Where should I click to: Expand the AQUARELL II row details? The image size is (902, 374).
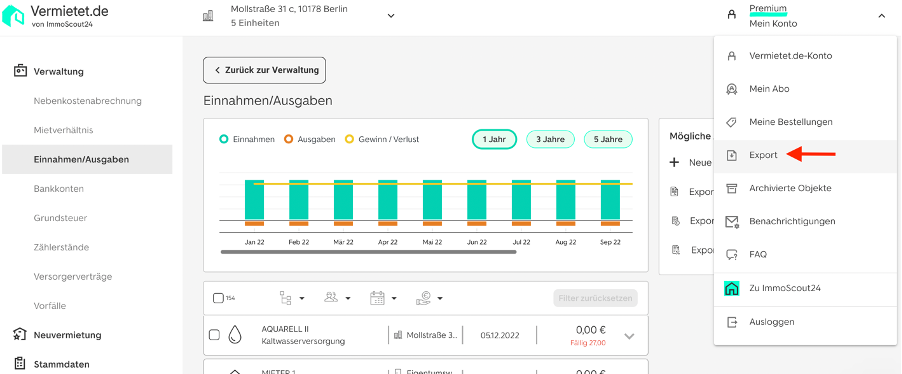(629, 336)
